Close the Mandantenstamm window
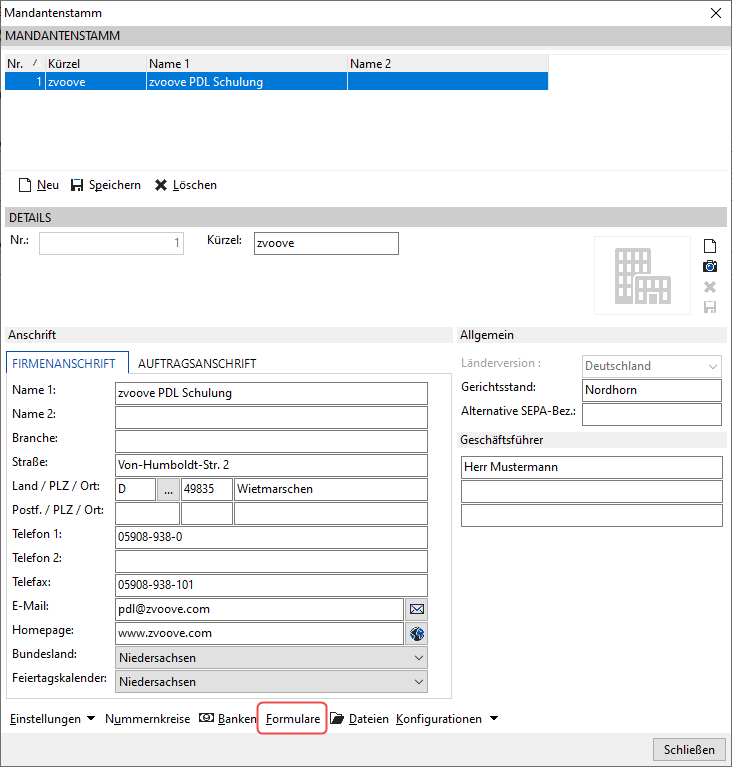The image size is (732, 767). tap(716, 13)
